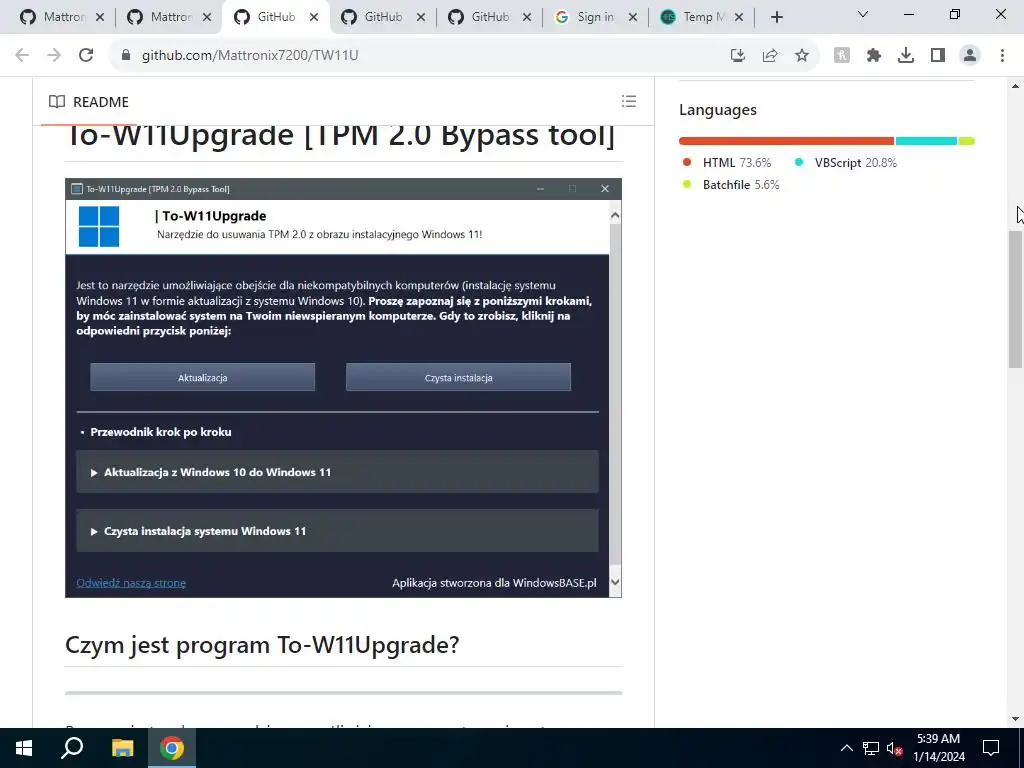Switch to the Sign in tab

point(596,17)
